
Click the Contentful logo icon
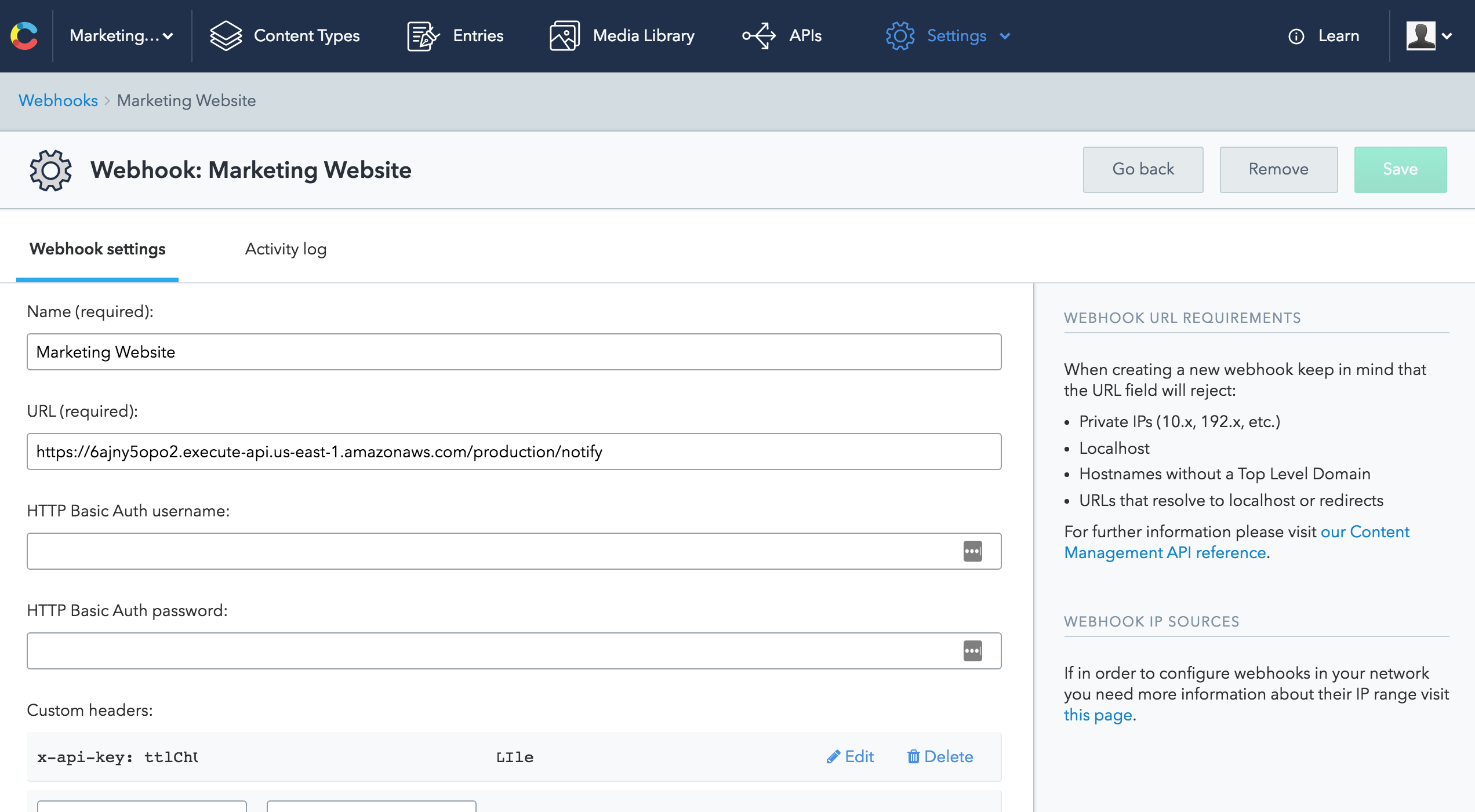click(x=24, y=36)
